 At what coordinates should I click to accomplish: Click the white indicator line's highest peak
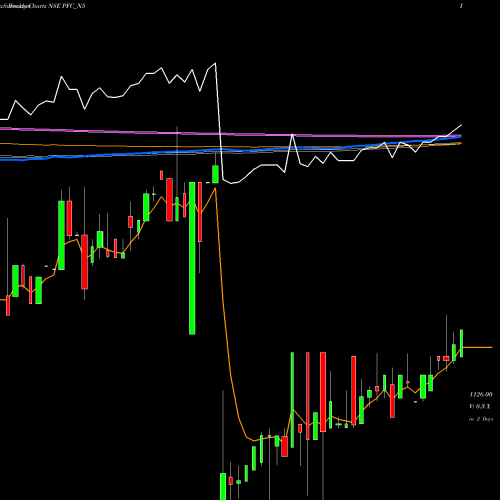[x=215, y=63]
